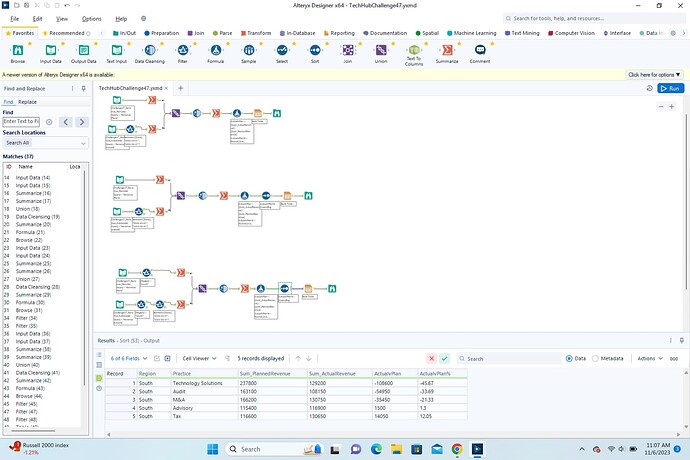
Task: Open Click here for options dropdown
Action: (x=654, y=75)
